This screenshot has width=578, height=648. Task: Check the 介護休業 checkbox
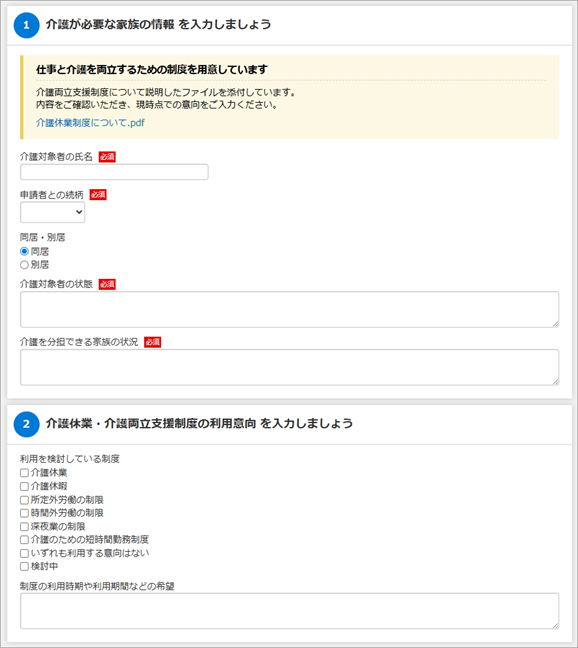pyautogui.click(x=24, y=472)
